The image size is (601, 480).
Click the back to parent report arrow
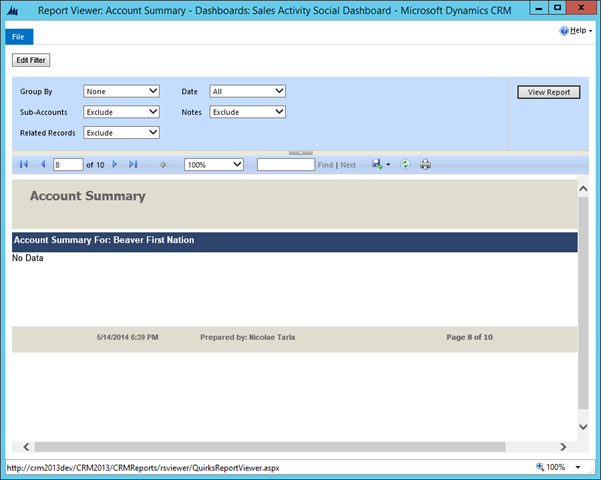[163, 164]
